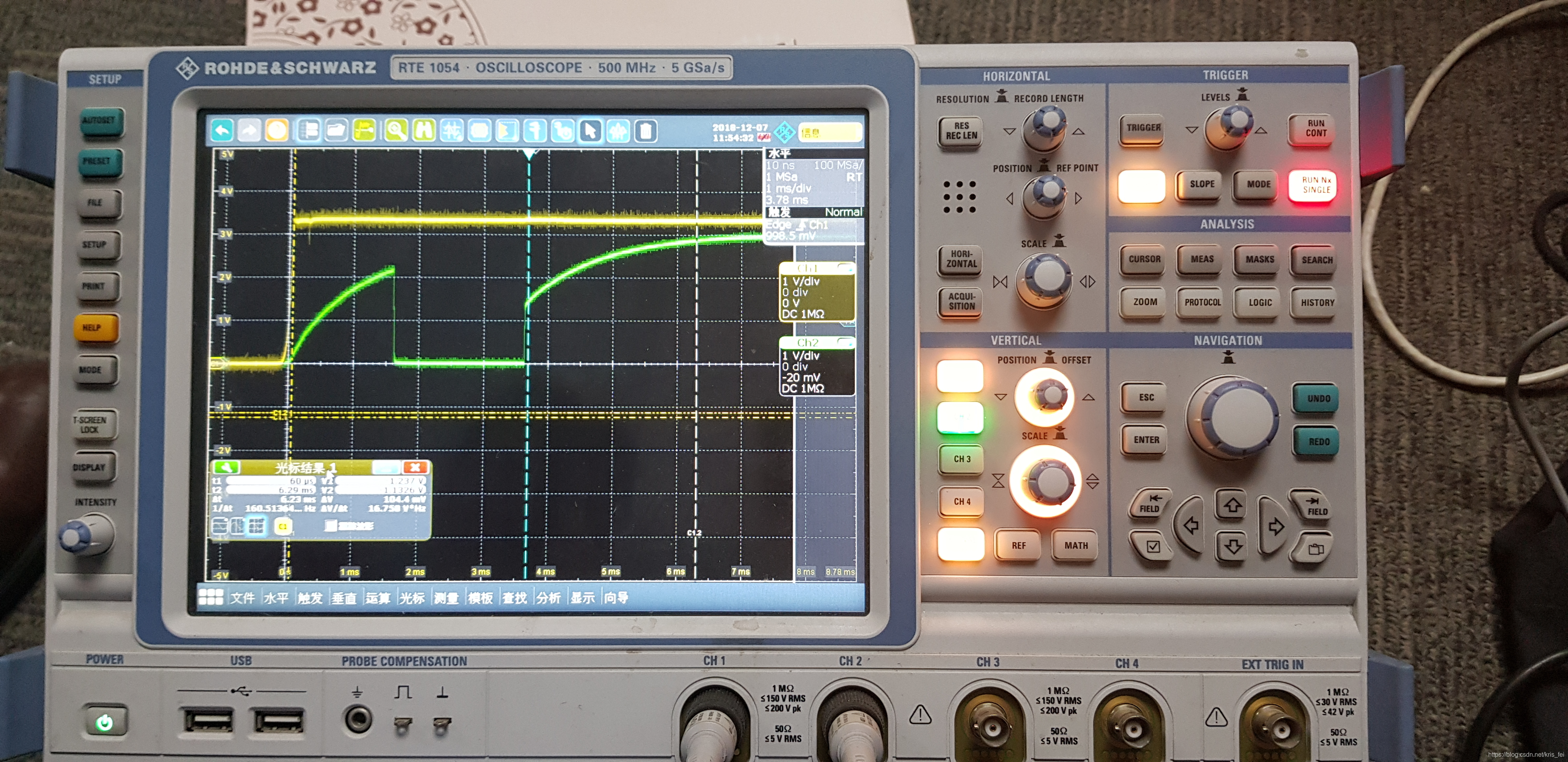Open the grid main menu icon beside 文件

click(x=211, y=596)
